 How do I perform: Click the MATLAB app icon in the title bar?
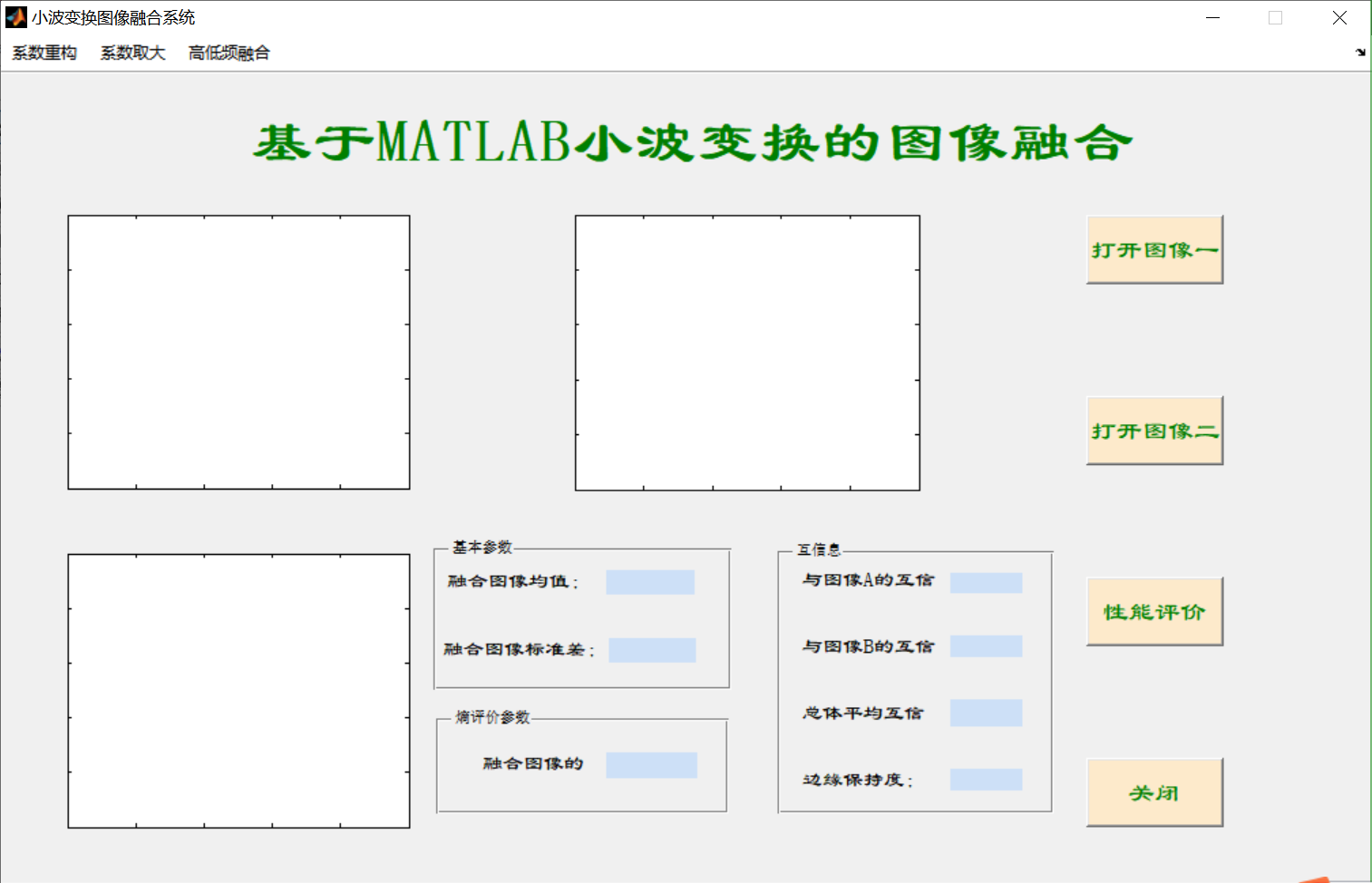[15, 17]
